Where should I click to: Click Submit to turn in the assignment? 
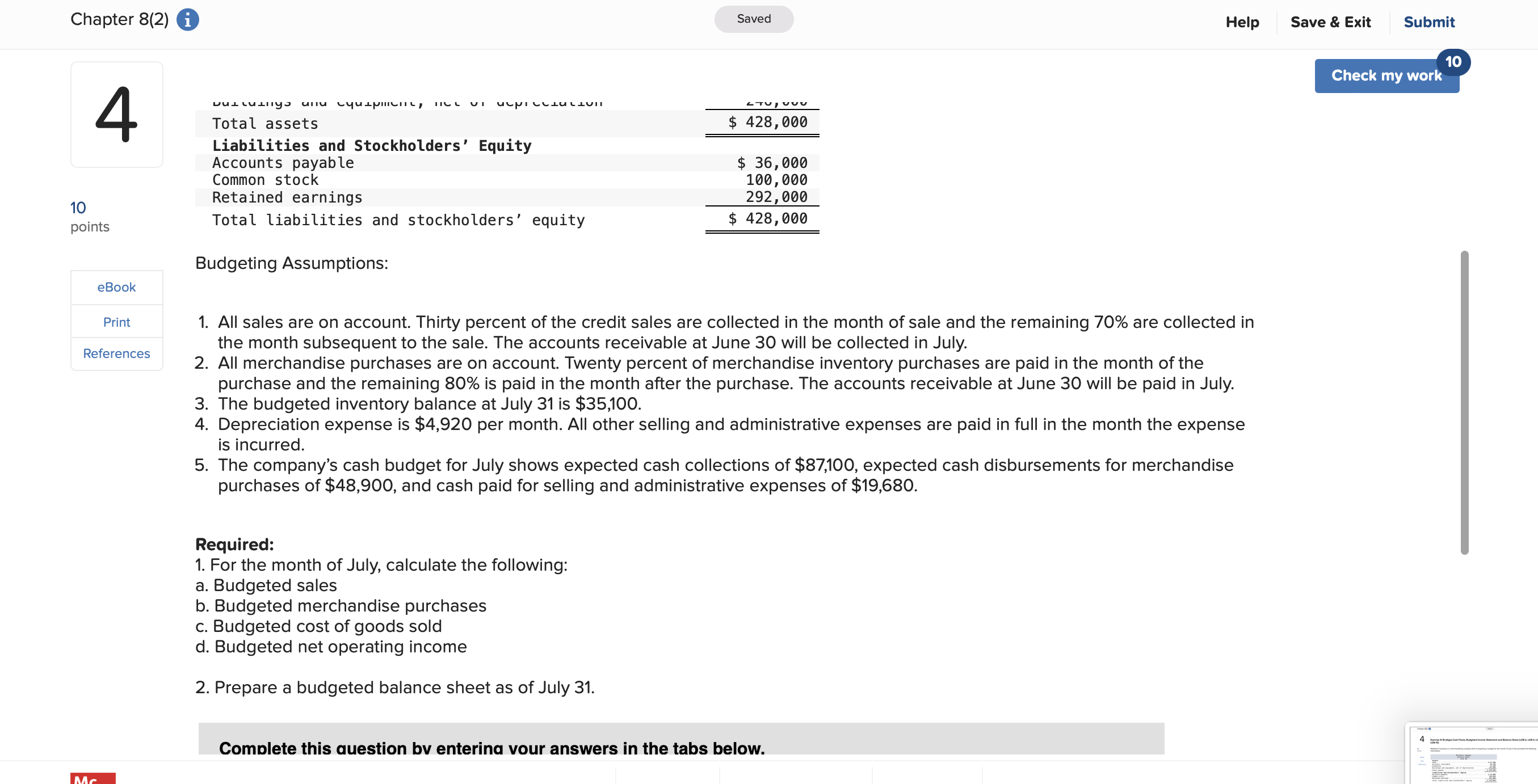(1430, 22)
